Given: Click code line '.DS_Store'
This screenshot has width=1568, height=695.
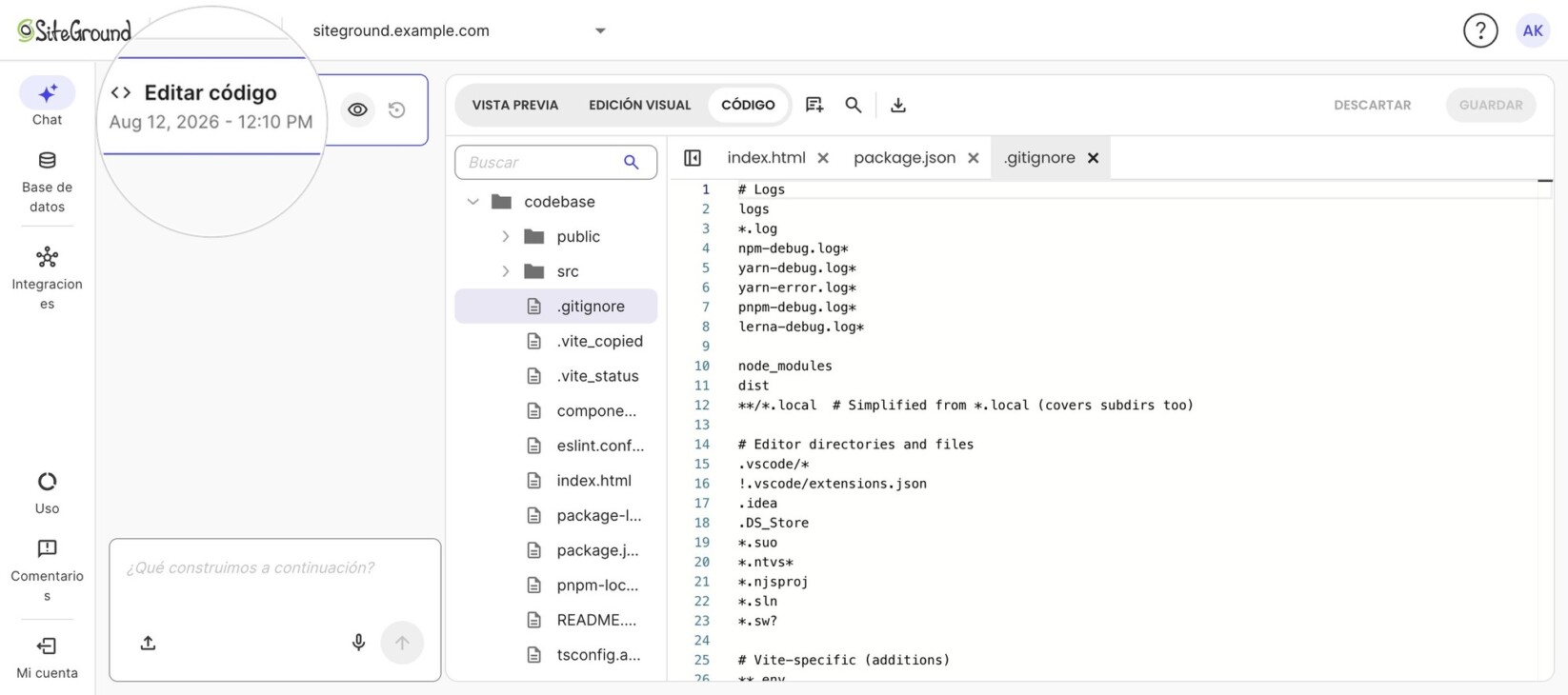Looking at the screenshot, I should 774,523.
